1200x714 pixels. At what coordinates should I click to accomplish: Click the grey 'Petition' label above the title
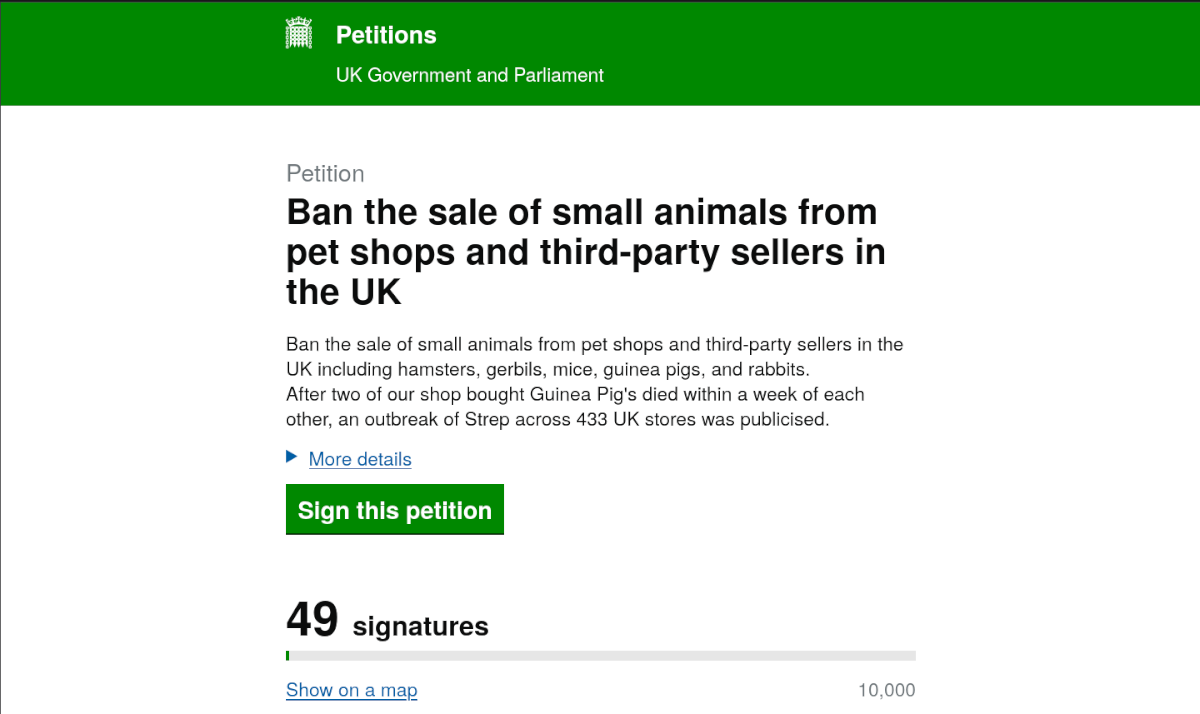325,173
